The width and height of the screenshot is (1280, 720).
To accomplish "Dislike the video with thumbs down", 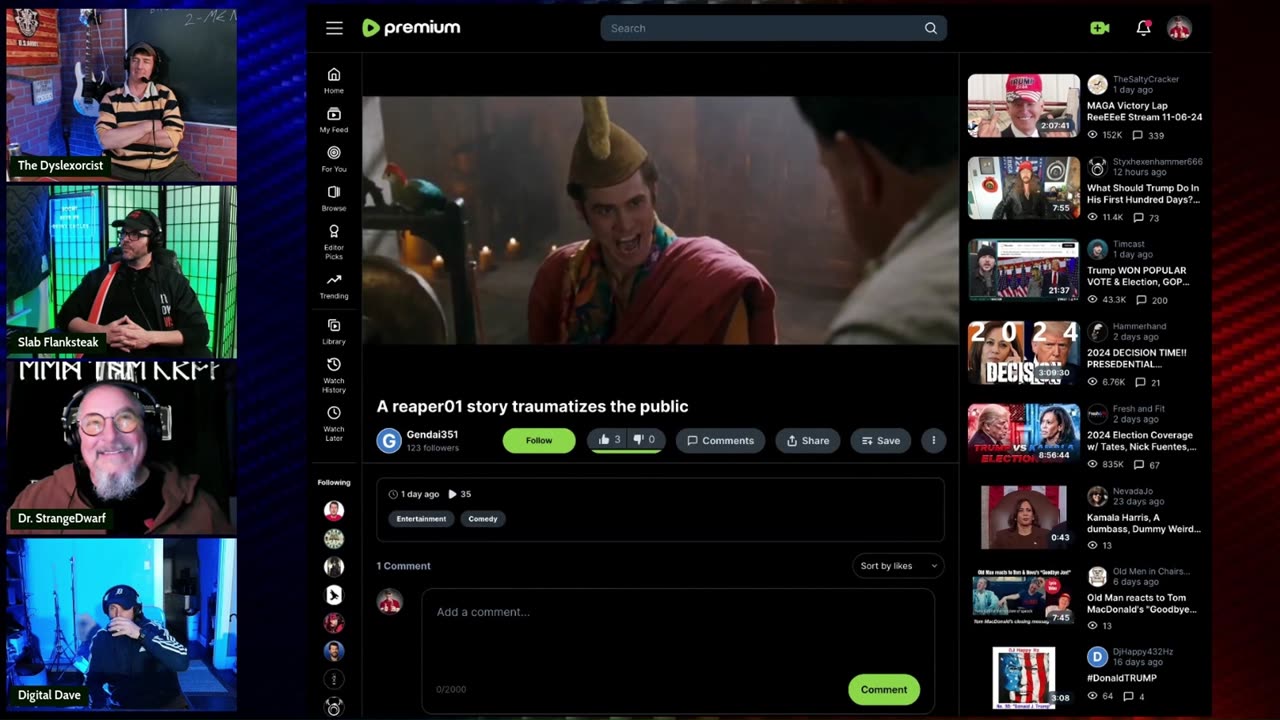I will [x=645, y=440].
